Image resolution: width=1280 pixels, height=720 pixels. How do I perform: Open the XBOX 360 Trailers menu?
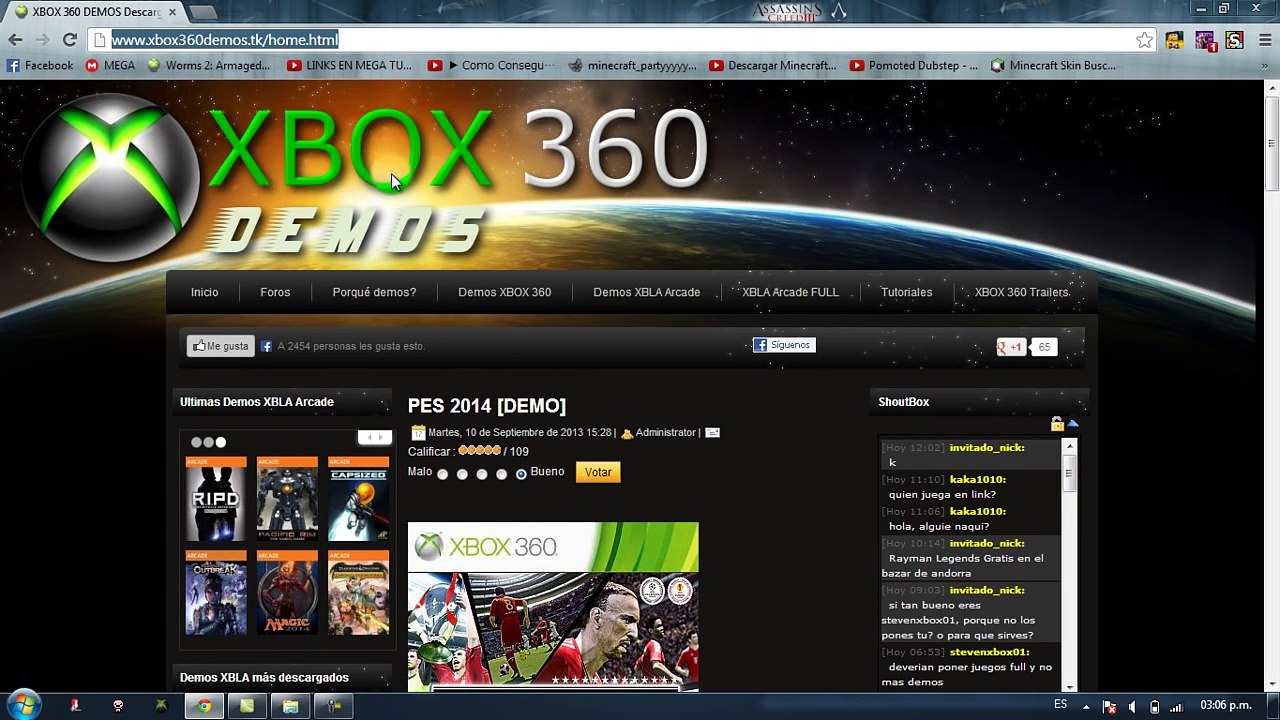(x=1021, y=292)
